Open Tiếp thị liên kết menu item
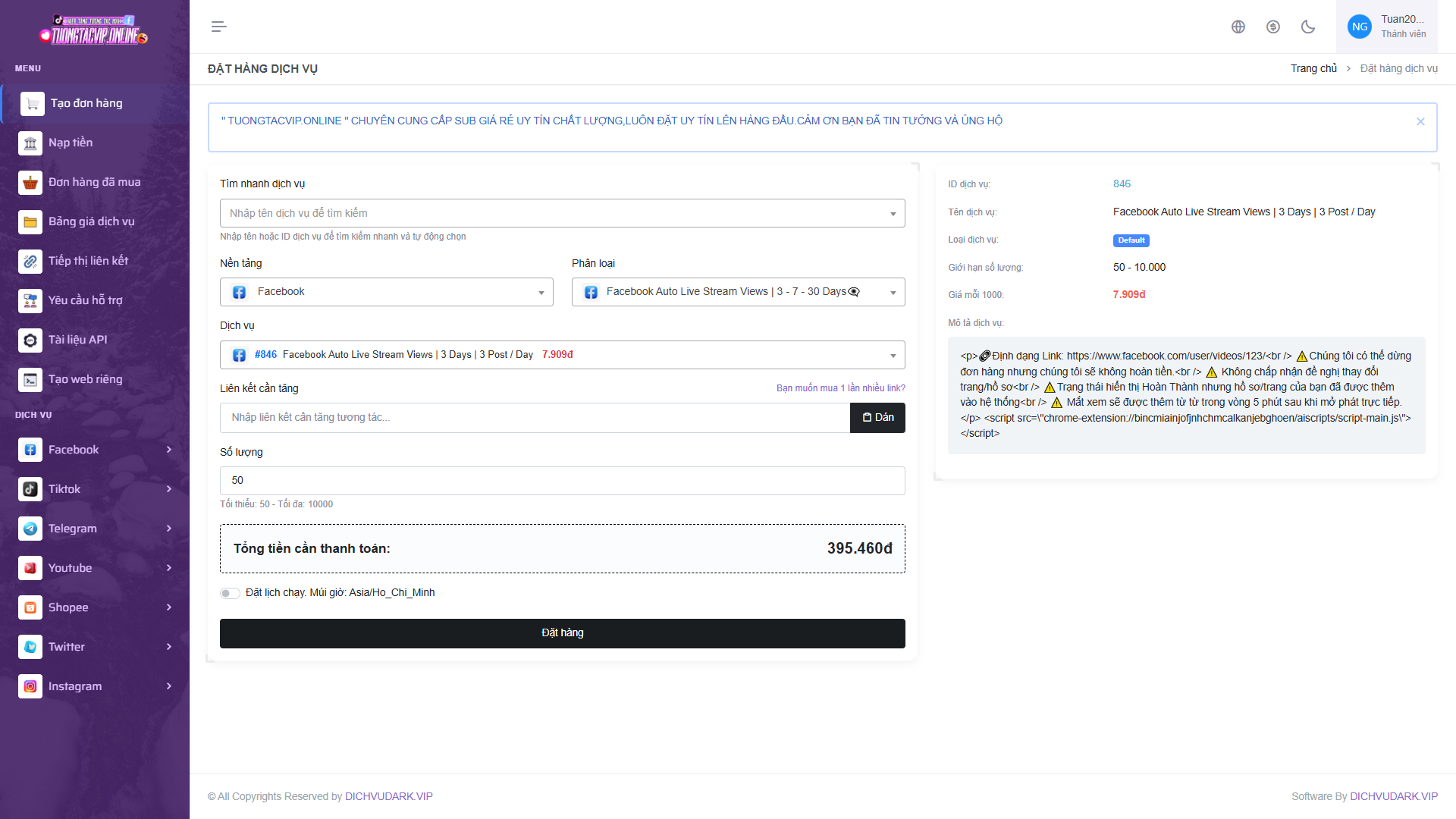The width and height of the screenshot is (1456, 819). click(x=95, y=261)
